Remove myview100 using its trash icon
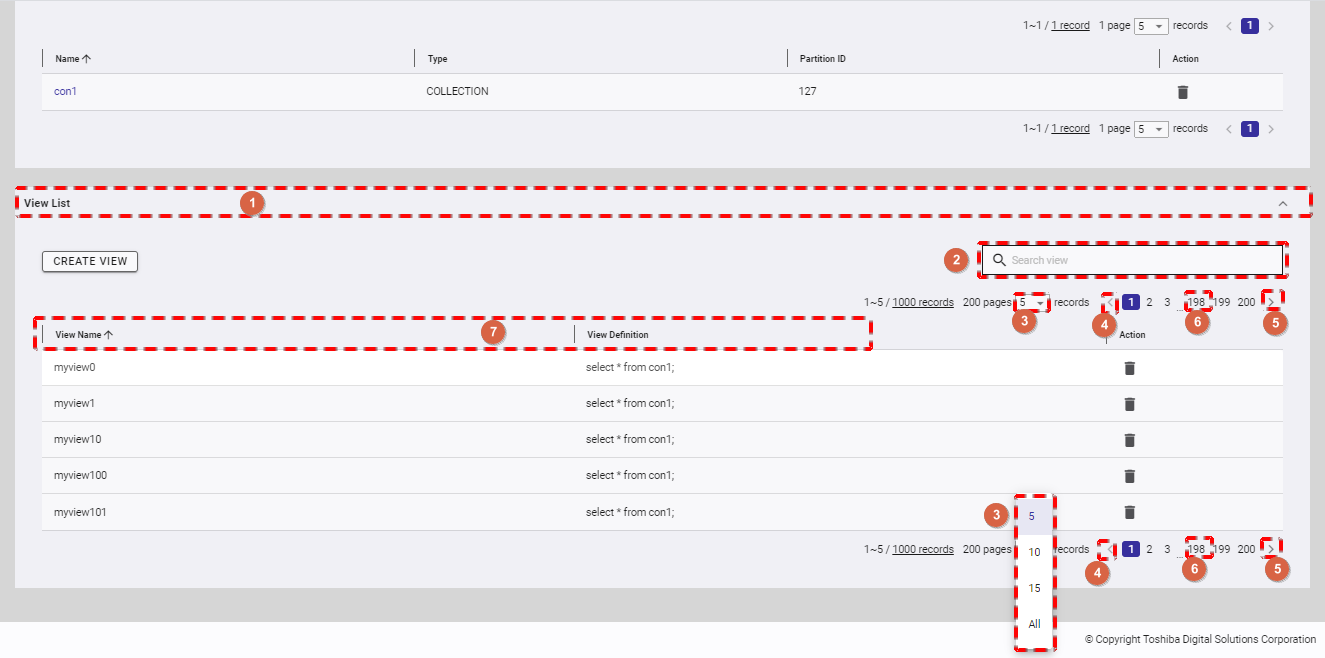 point(1130,476)
